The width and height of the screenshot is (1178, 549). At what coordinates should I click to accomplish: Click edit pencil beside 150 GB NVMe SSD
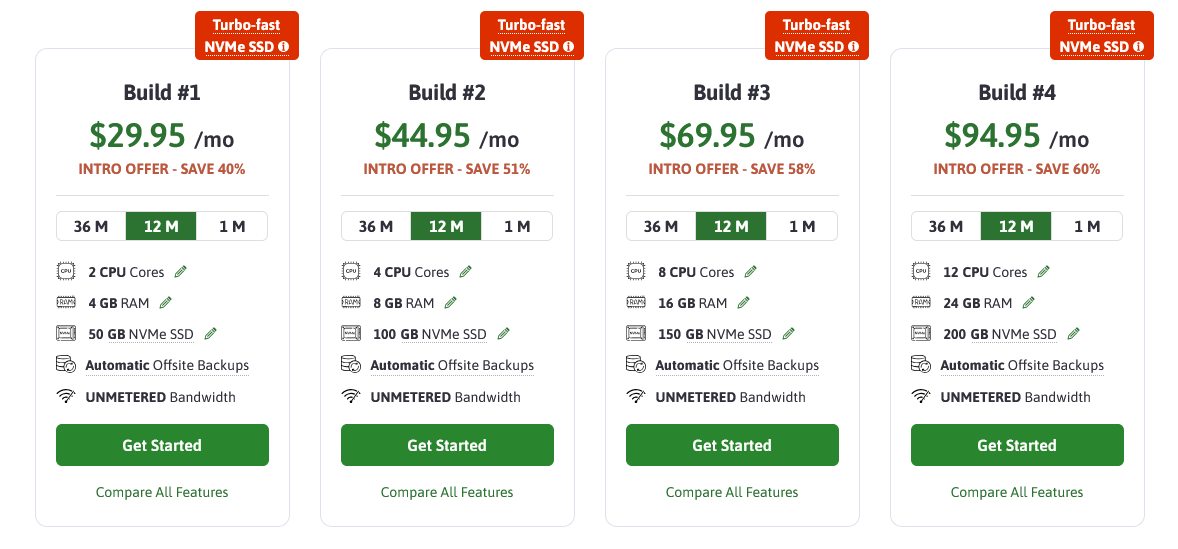click(789, 334)
